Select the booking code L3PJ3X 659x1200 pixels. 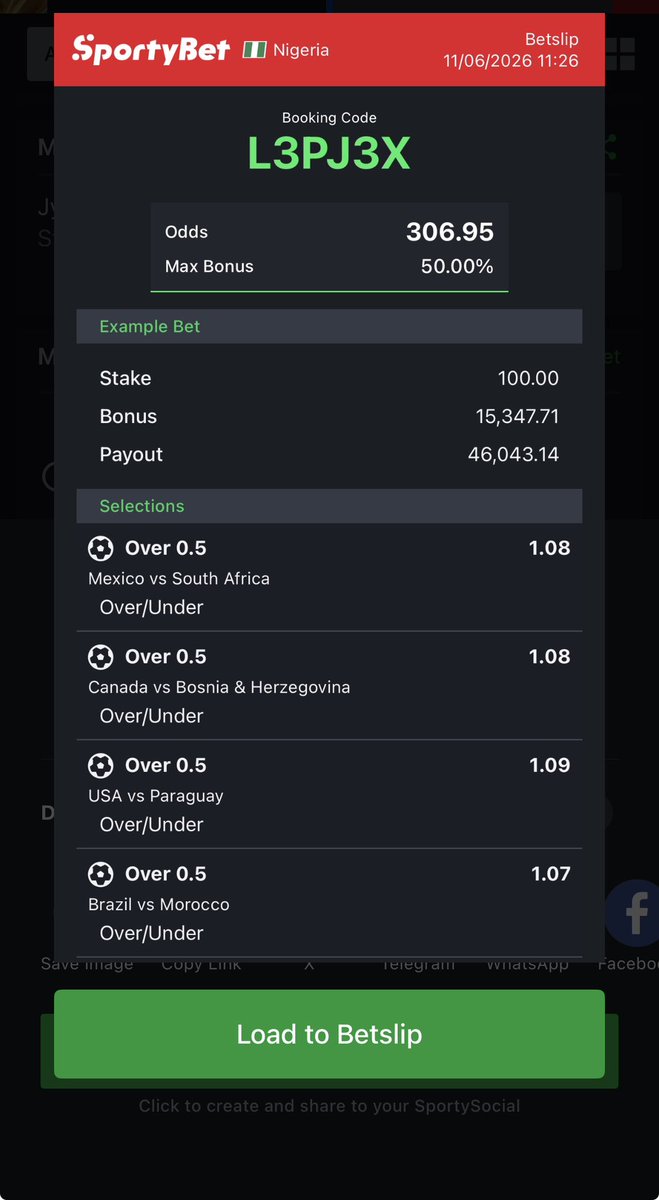(329, 154)
